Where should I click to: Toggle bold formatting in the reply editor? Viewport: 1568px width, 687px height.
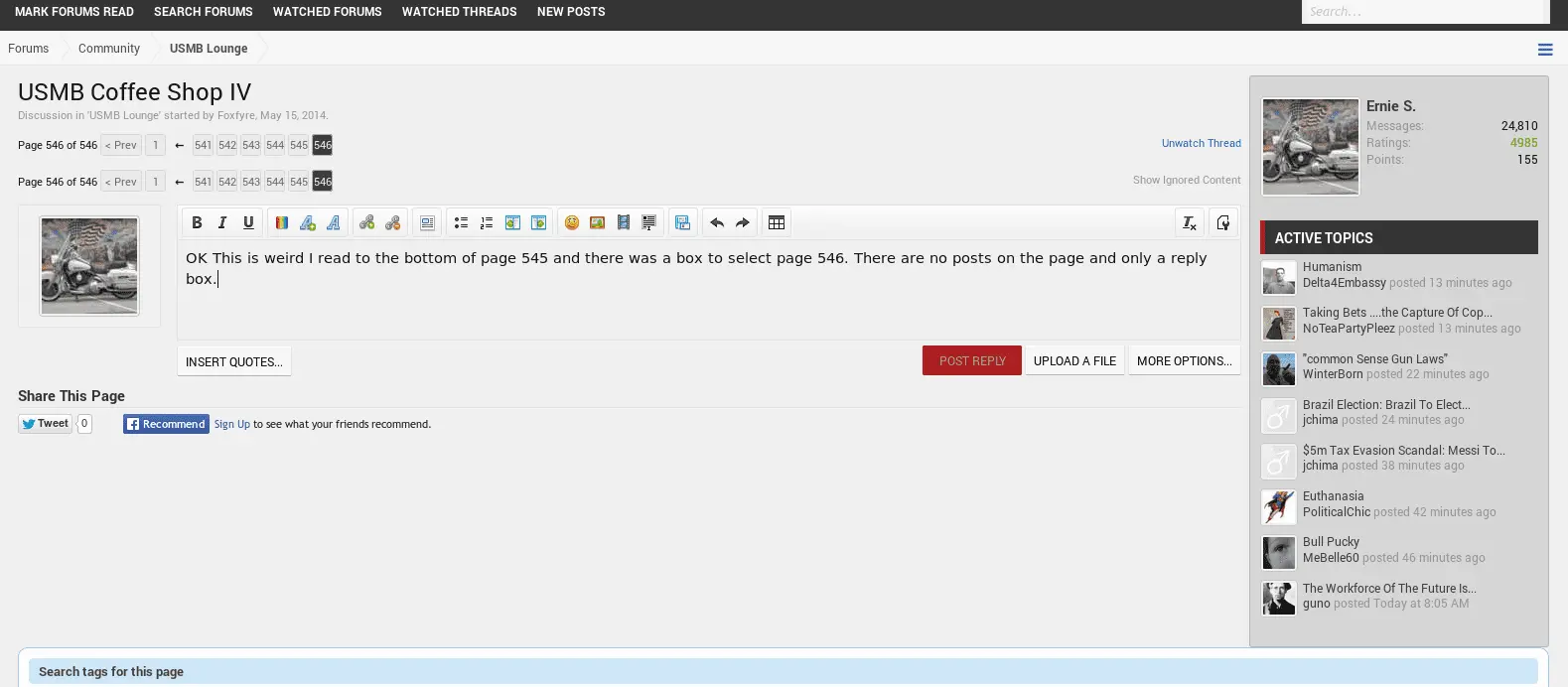(197, 222)
